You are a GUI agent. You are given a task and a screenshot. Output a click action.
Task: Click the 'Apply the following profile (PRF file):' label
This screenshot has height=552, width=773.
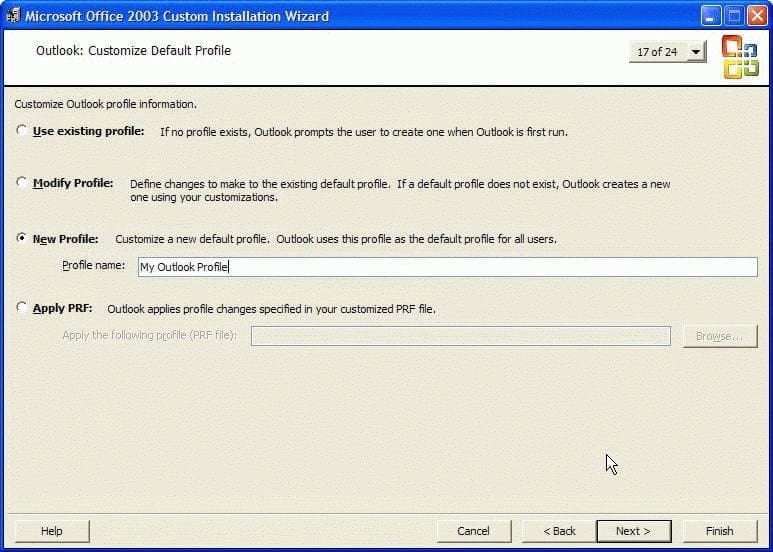coord(149,335)
